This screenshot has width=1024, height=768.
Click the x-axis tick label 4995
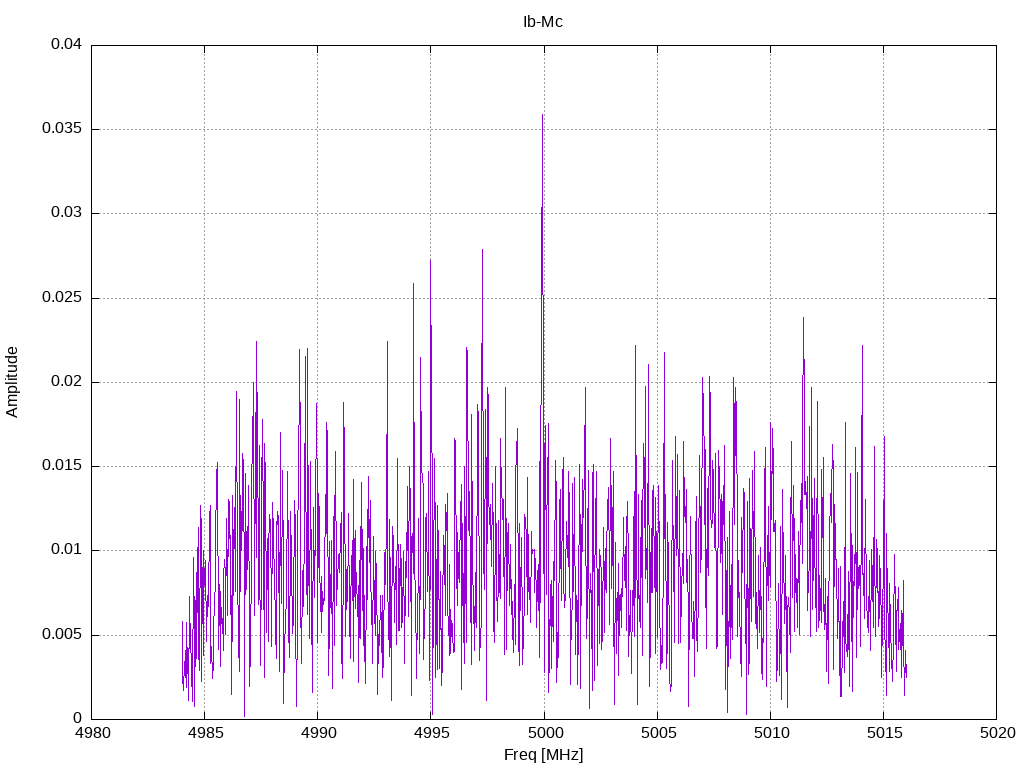[x=432, y=733]
